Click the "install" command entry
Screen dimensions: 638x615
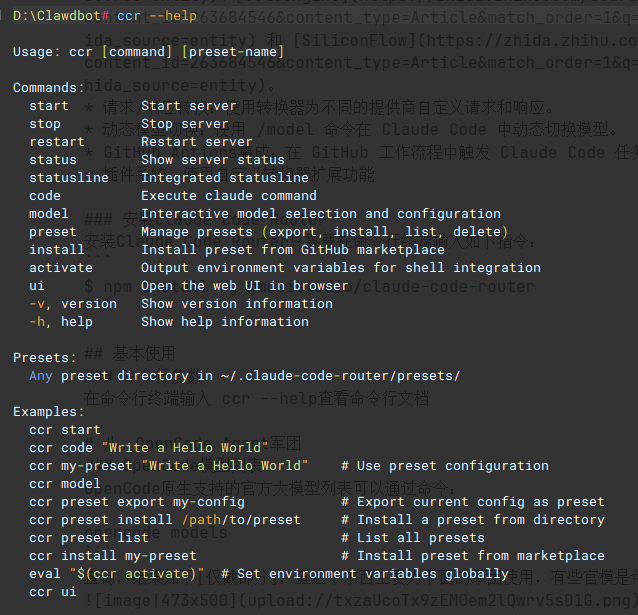coord(57,250)
